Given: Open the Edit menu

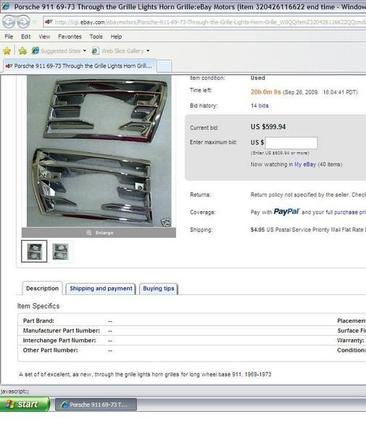Looking at the screenshot, I should (x=26, y=37).
